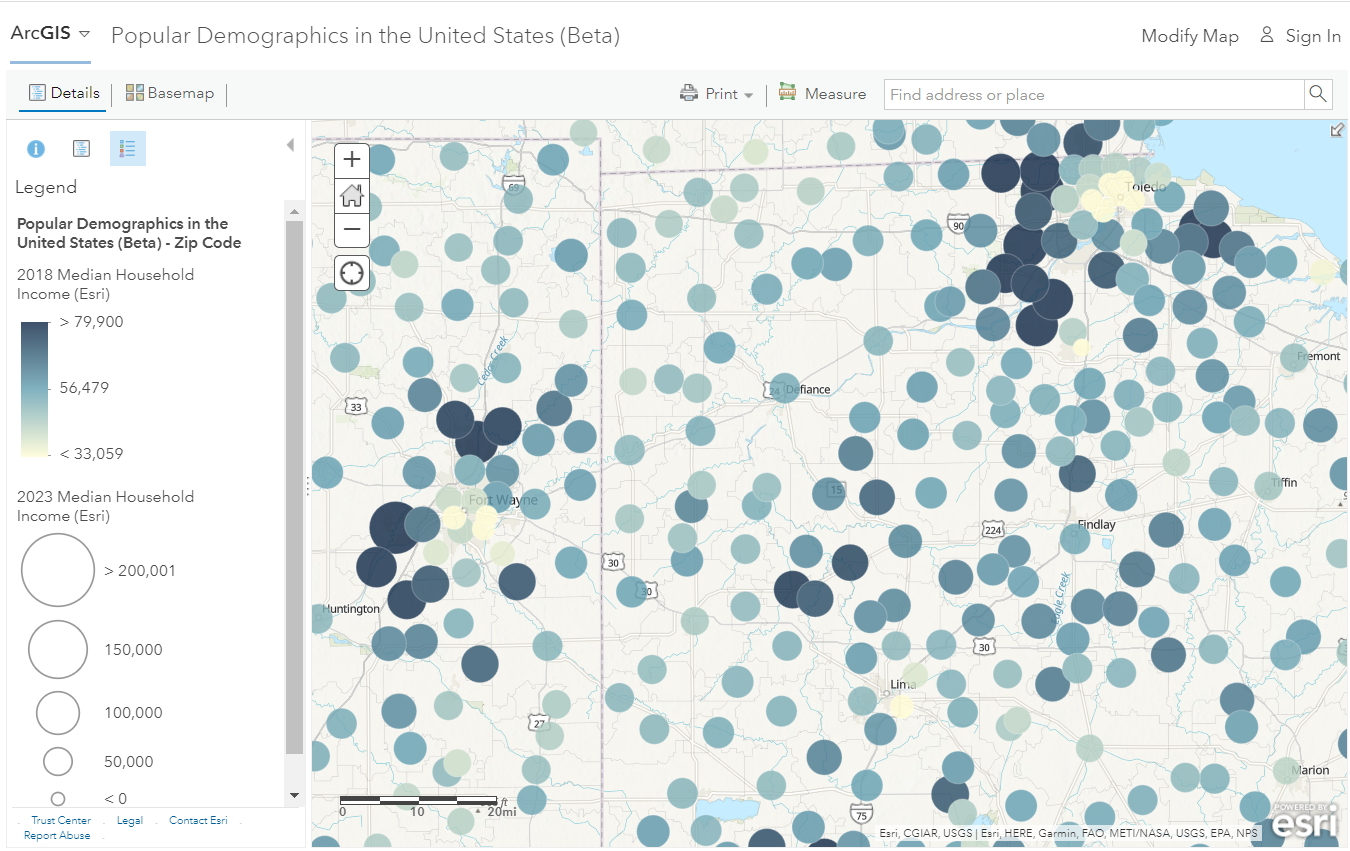Screen dimensions: 1350x851
Task: Open the Basemap gallery
Action: click(x=170, y=93)
